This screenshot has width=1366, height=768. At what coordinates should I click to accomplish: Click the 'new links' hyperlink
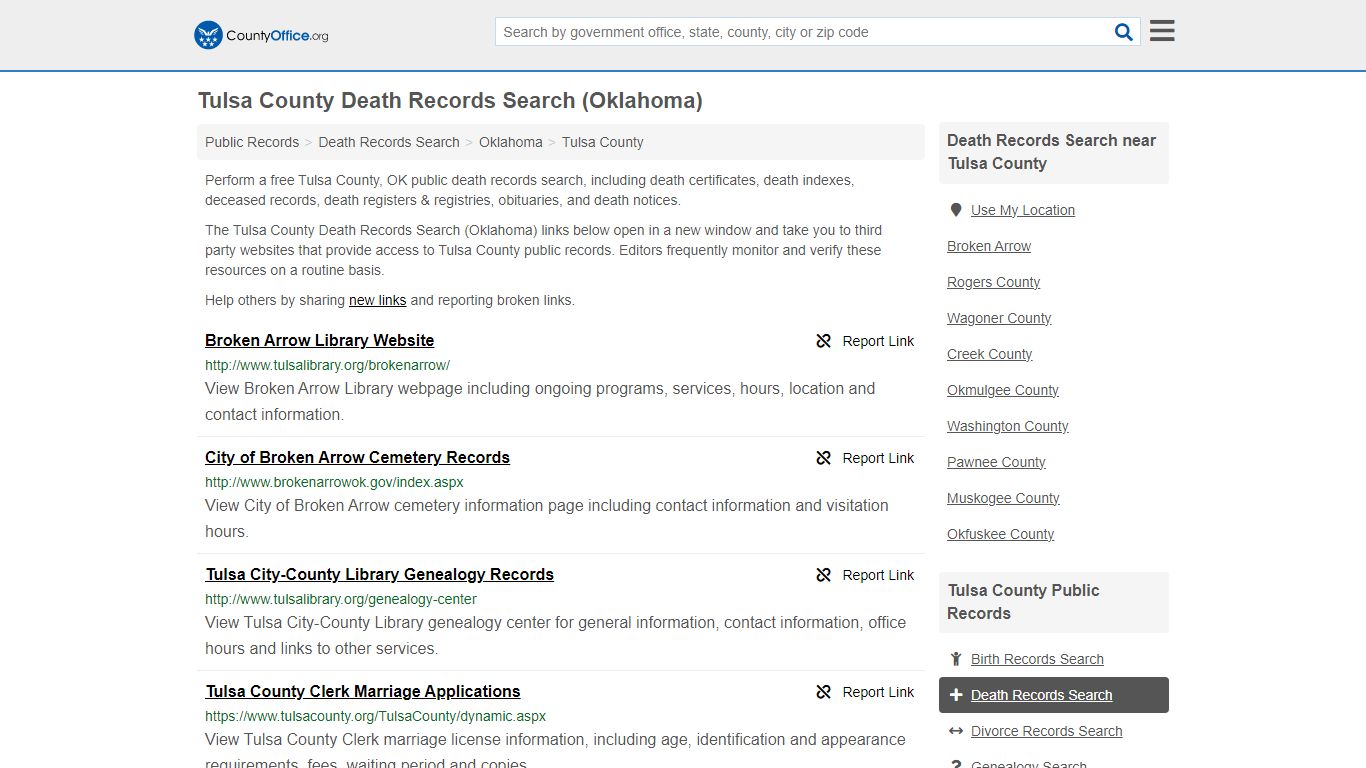tap(378, 300)
